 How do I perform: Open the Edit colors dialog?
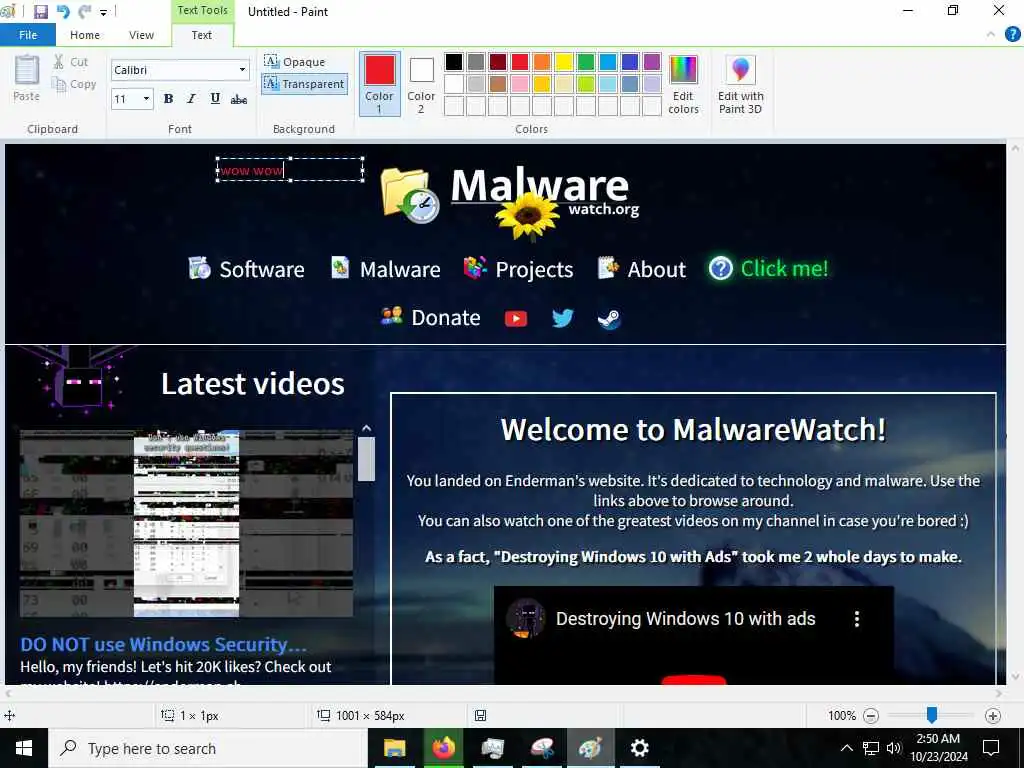pos(683,84)
